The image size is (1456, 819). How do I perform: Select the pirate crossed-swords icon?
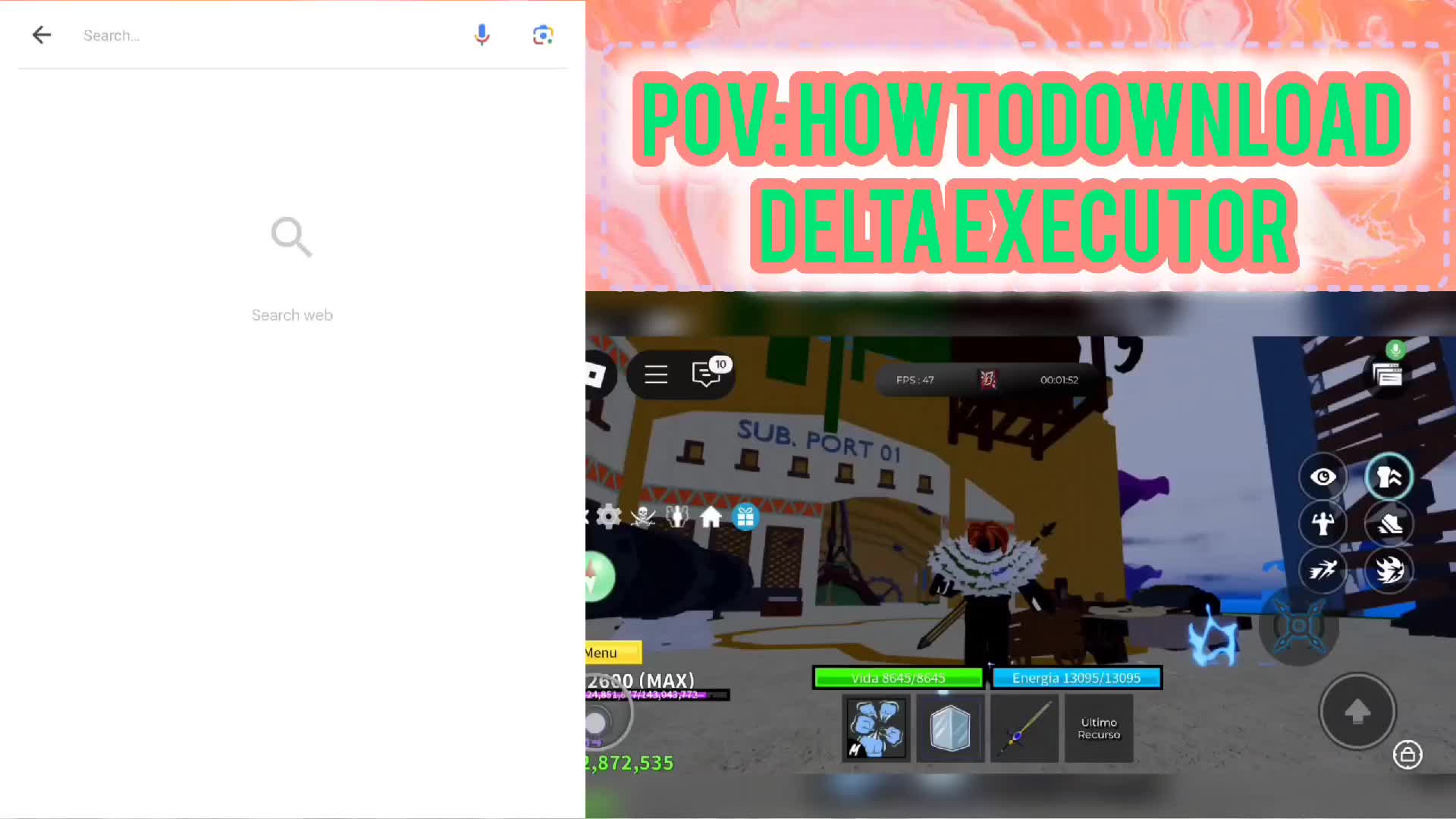click(642, 516)
